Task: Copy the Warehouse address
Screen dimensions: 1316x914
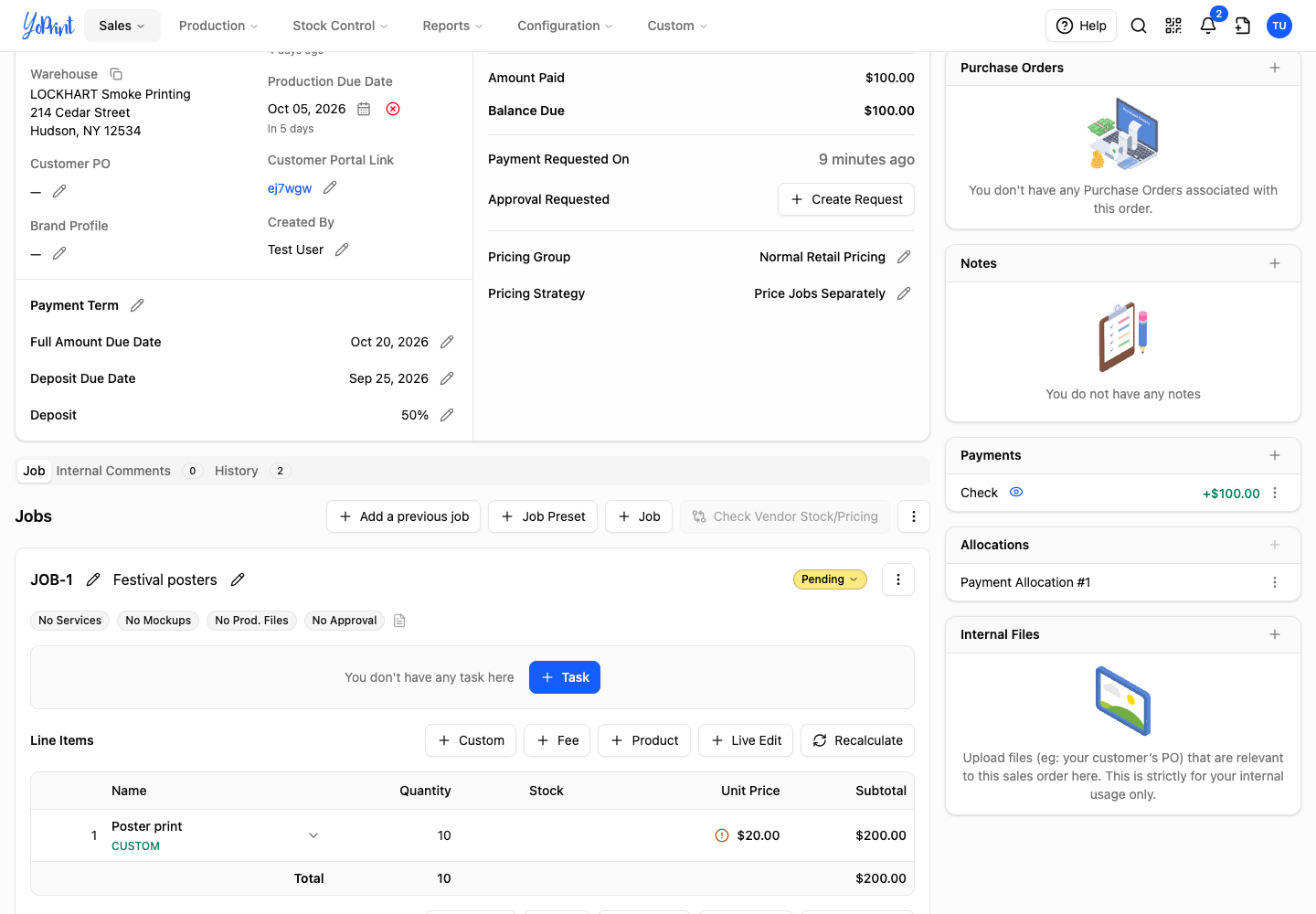Action: tap(116, 74)
